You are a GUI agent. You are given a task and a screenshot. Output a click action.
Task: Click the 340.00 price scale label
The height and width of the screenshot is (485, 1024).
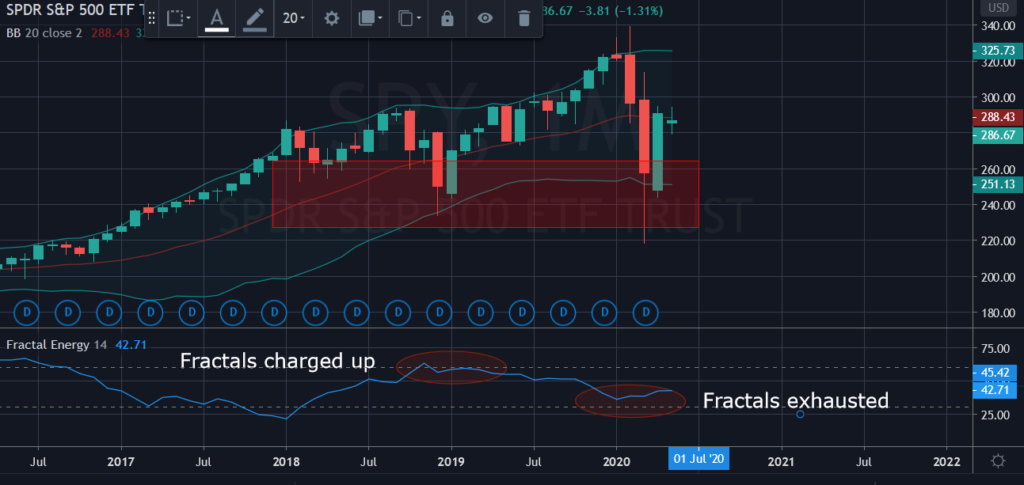click(x=997, y=26)
